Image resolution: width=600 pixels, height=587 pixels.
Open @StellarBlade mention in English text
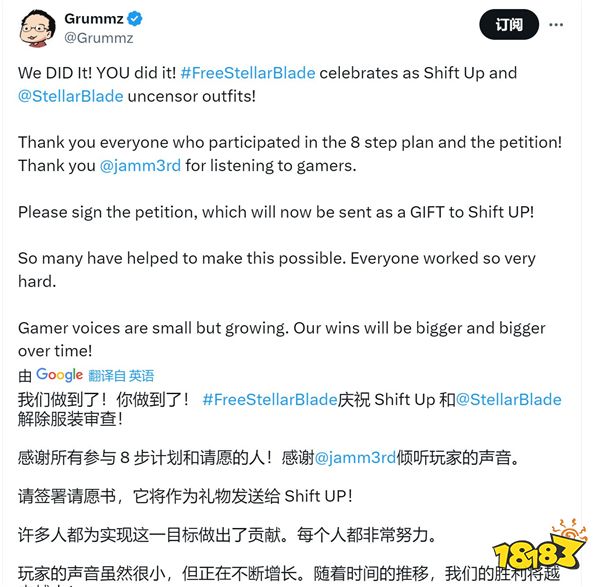pos(71,96)
